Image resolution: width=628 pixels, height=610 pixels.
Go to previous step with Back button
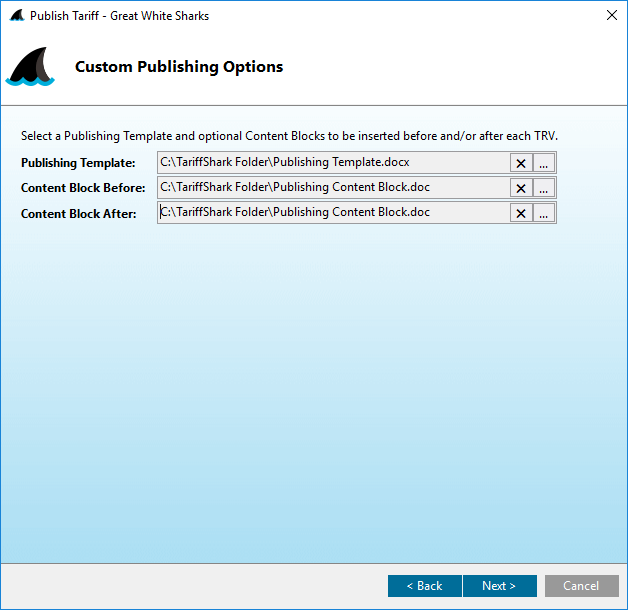424,586
